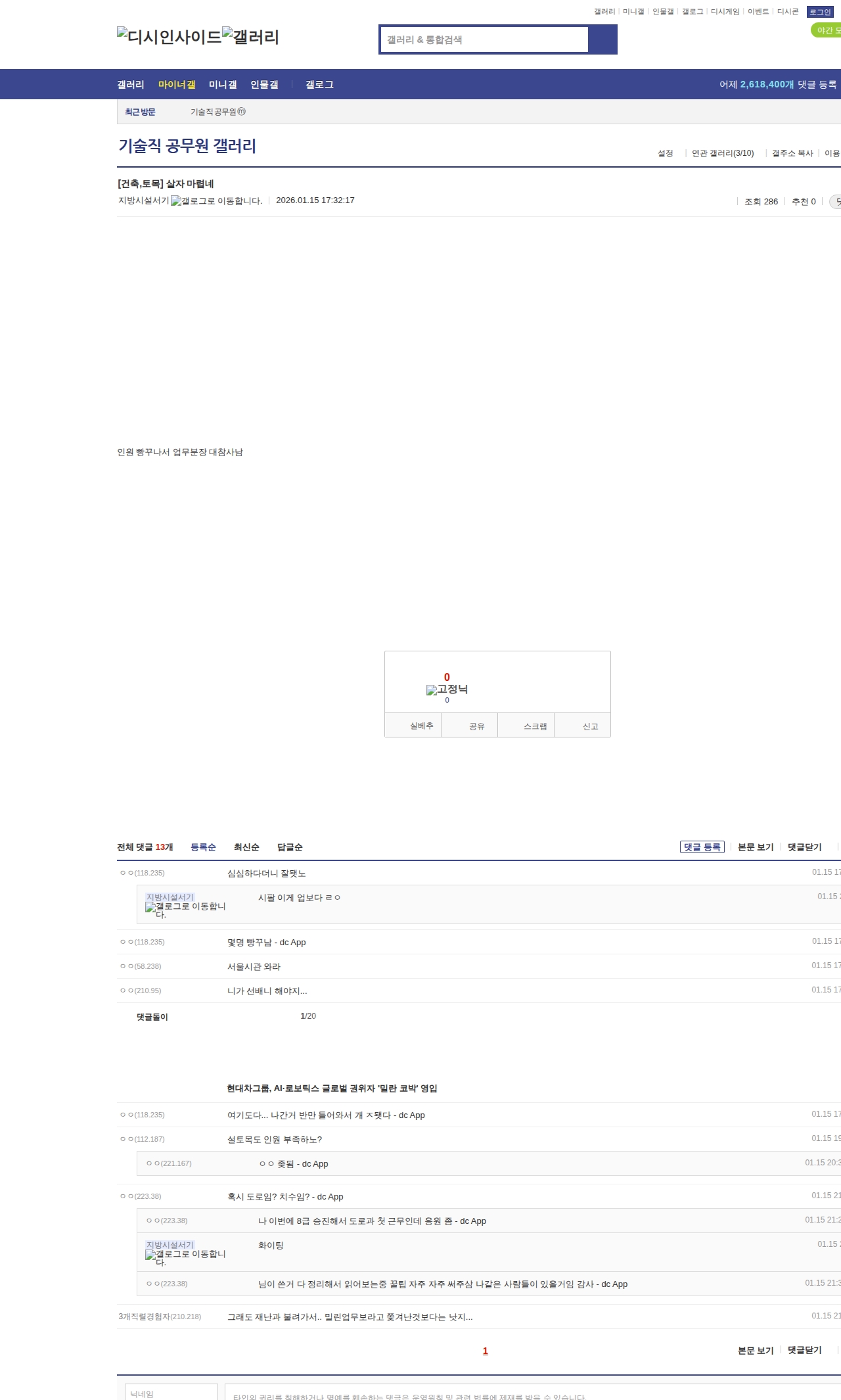Click comment '니가 선배니 해야지...'

[267, 991]
